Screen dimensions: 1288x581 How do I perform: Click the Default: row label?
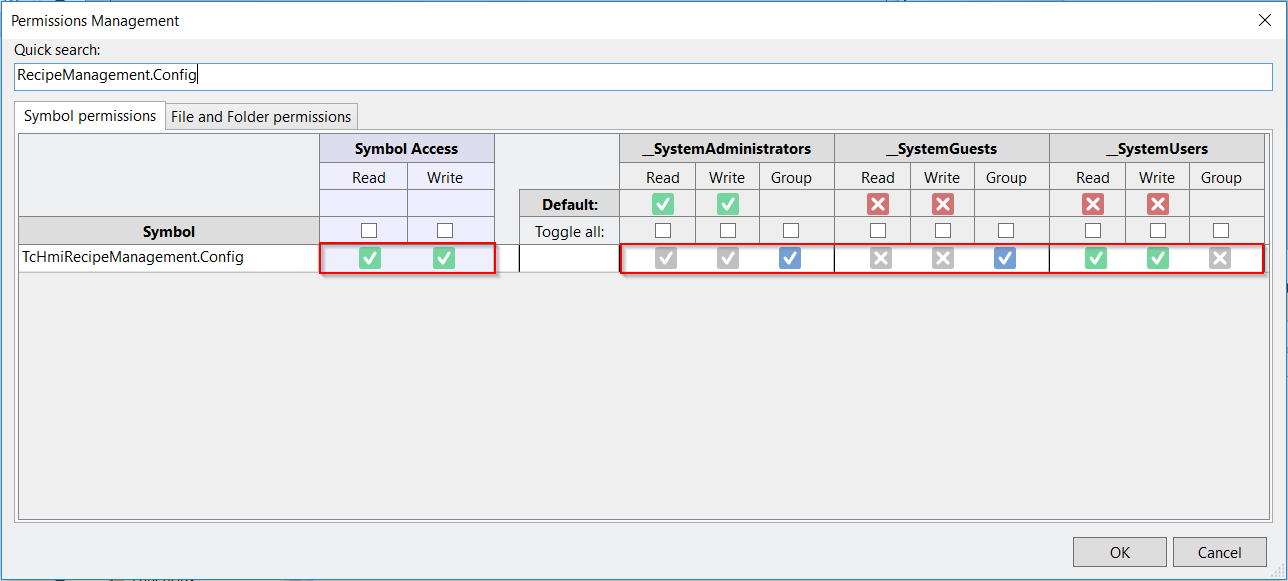(570, 204)
